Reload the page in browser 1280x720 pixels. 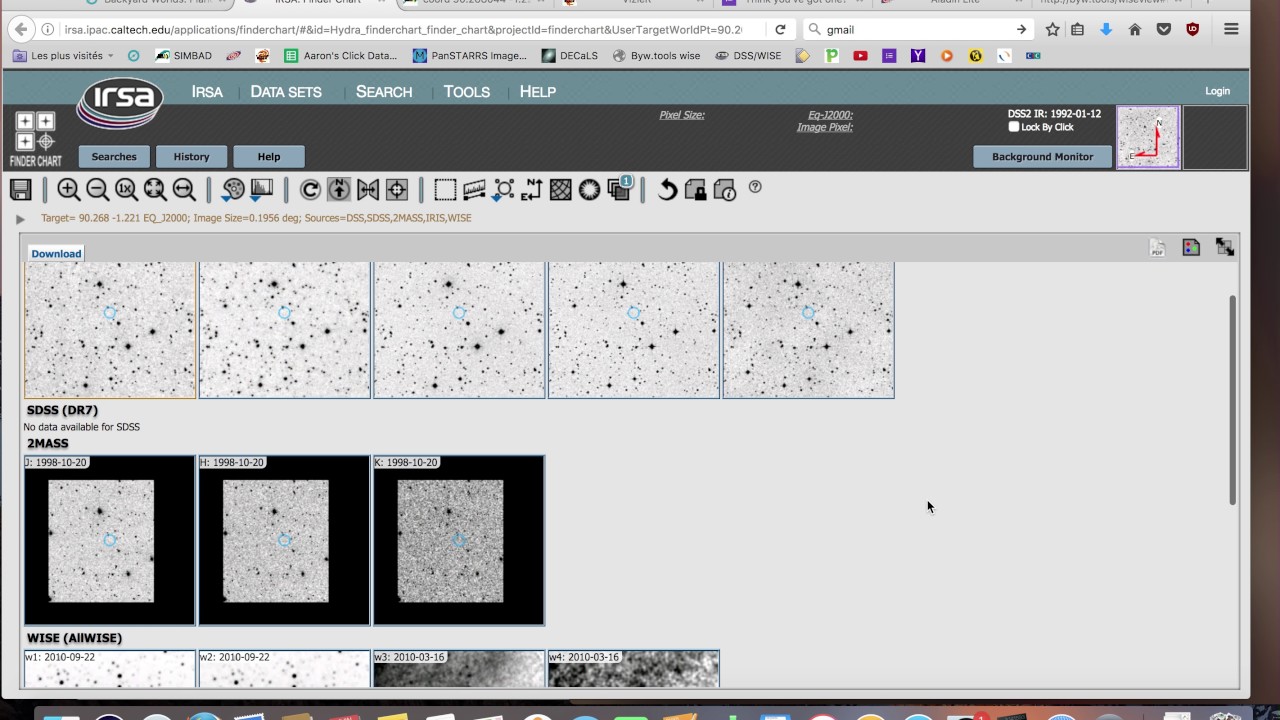coord(780,29)
